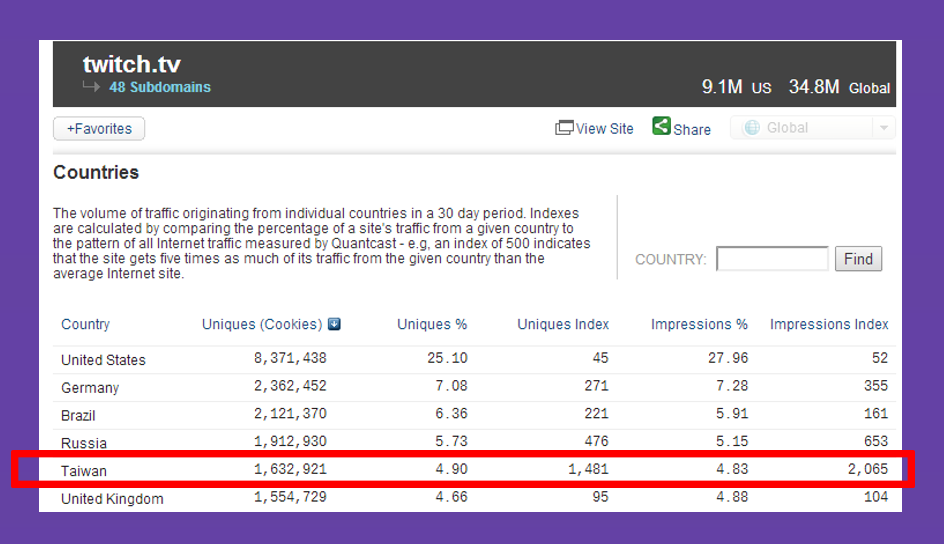Click the View Site link text
The height and width of the screenshot is (544, 944).
coord(604,129)
